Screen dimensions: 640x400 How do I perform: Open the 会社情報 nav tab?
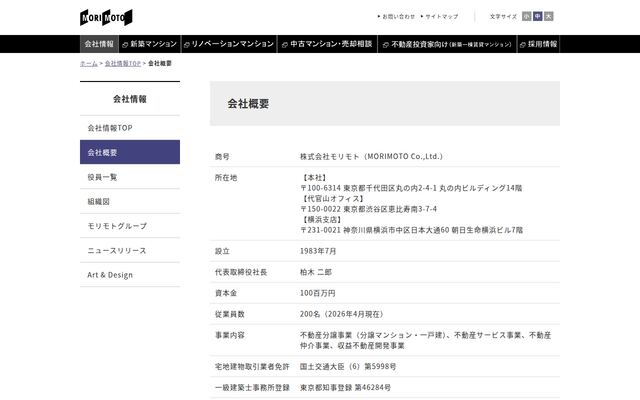(x=99, y=44)
